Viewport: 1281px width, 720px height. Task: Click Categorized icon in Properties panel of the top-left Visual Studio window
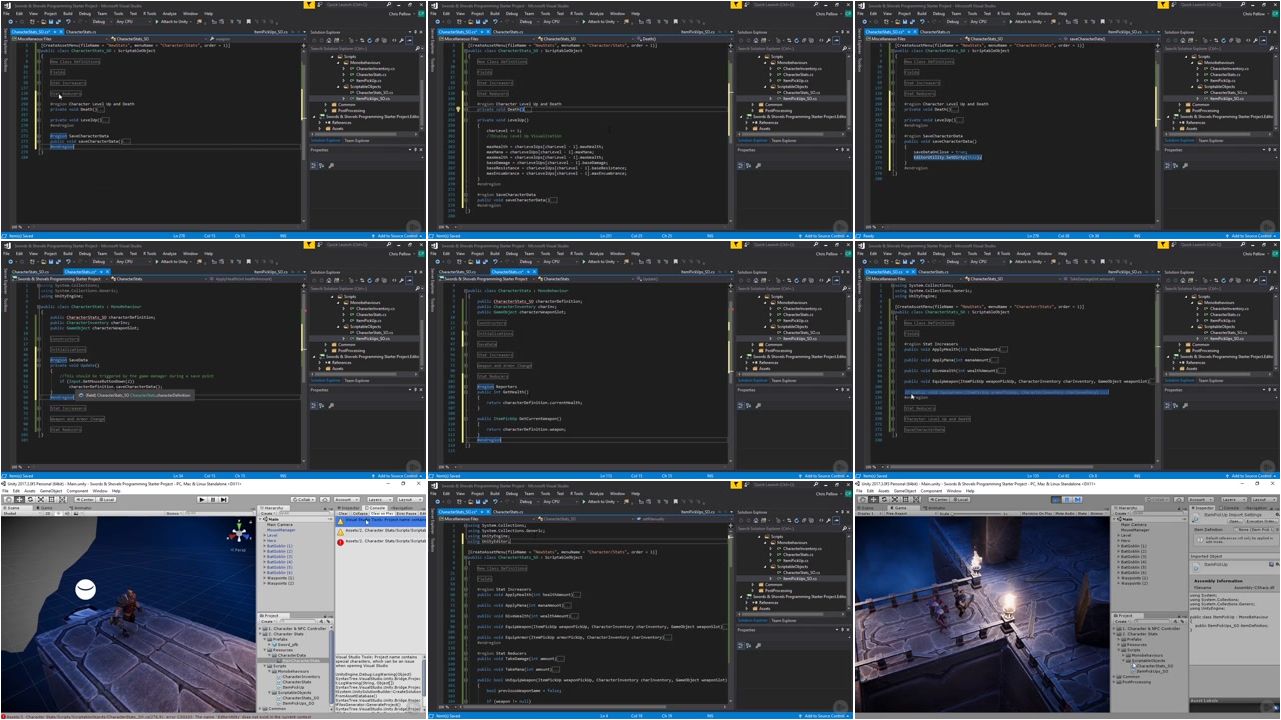313,164
